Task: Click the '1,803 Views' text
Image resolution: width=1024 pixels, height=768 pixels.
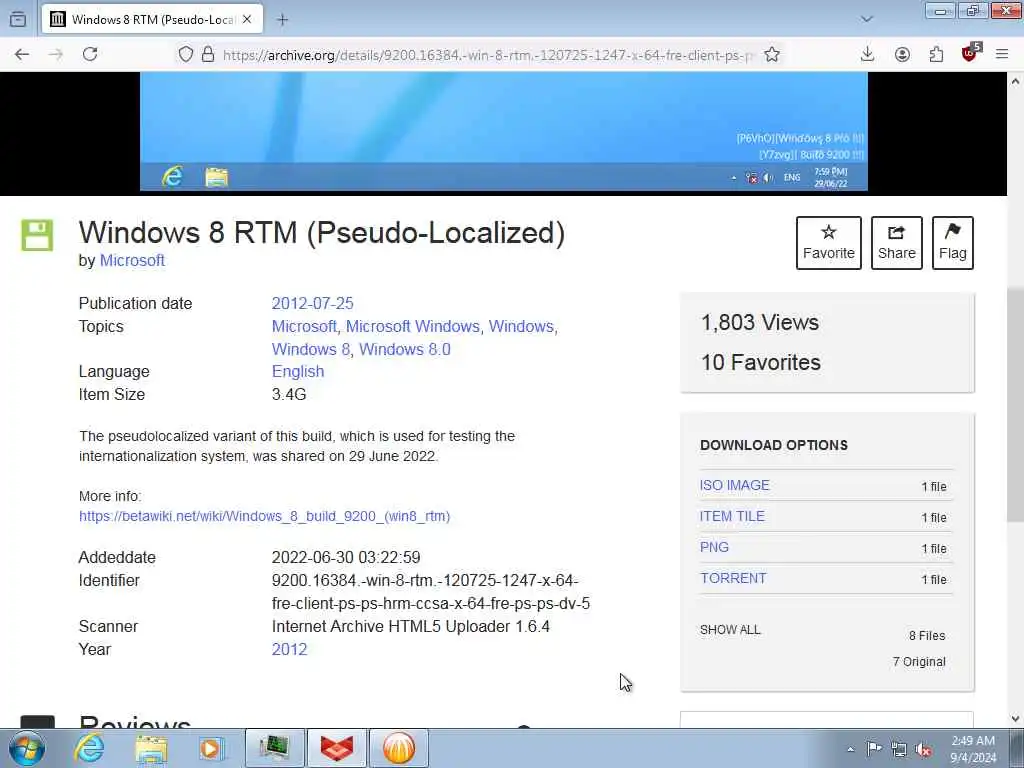Action: (760, 323)
